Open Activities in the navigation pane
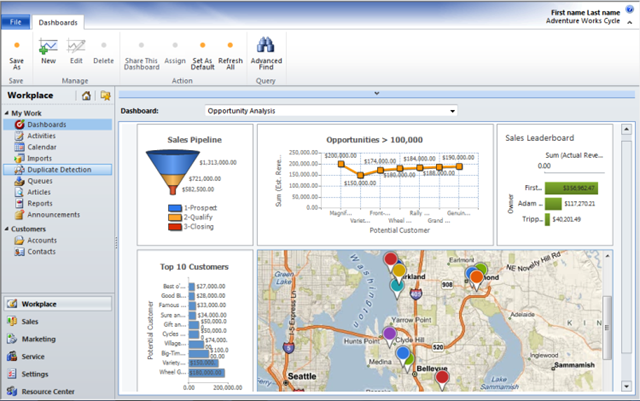The width and height of the screenshot is (640, 401). pos(41,136)
